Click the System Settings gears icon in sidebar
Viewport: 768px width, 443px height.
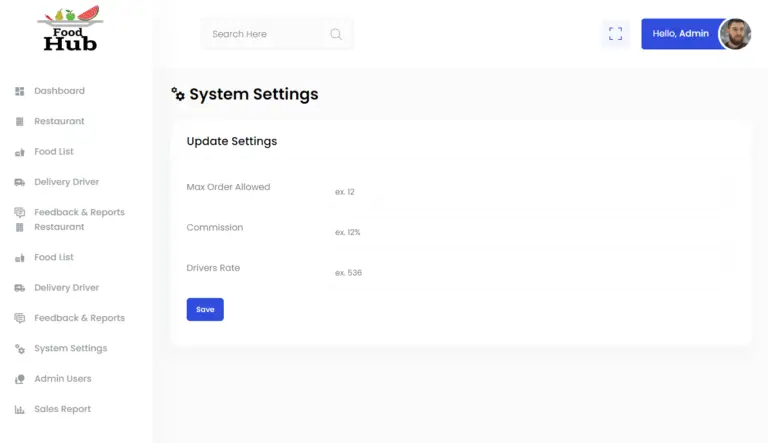(20, 349)
